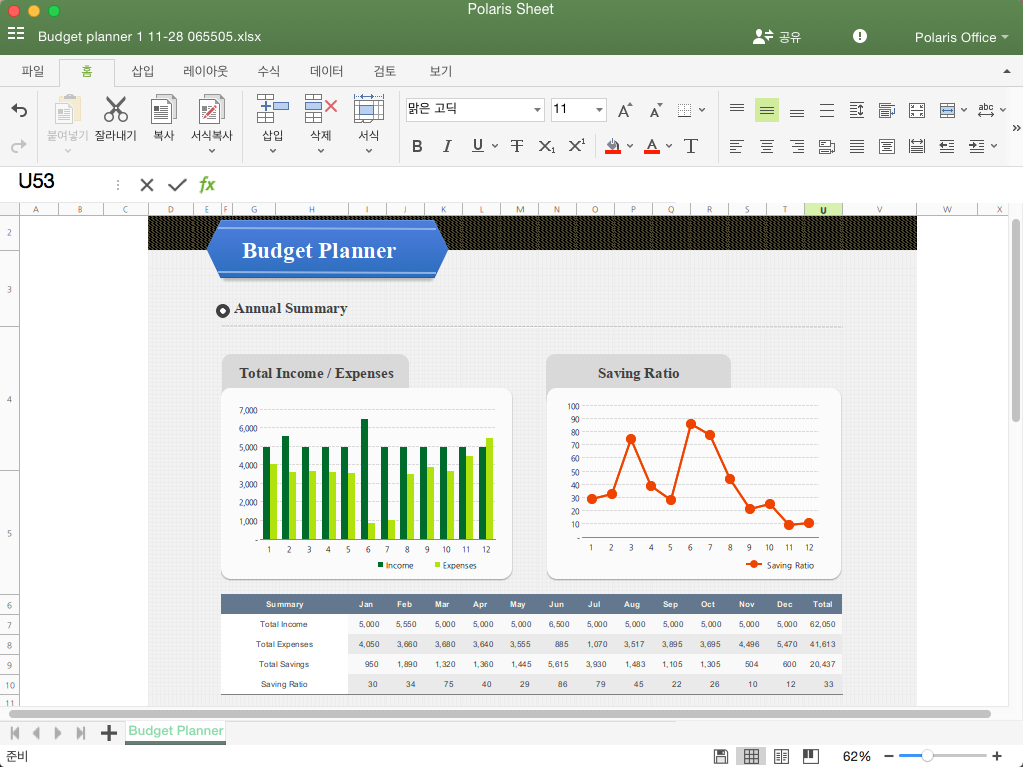Screen dimensions: 1023x767
Task: Click the hamburger menu icon in title bar
Action: click(16, 34)
